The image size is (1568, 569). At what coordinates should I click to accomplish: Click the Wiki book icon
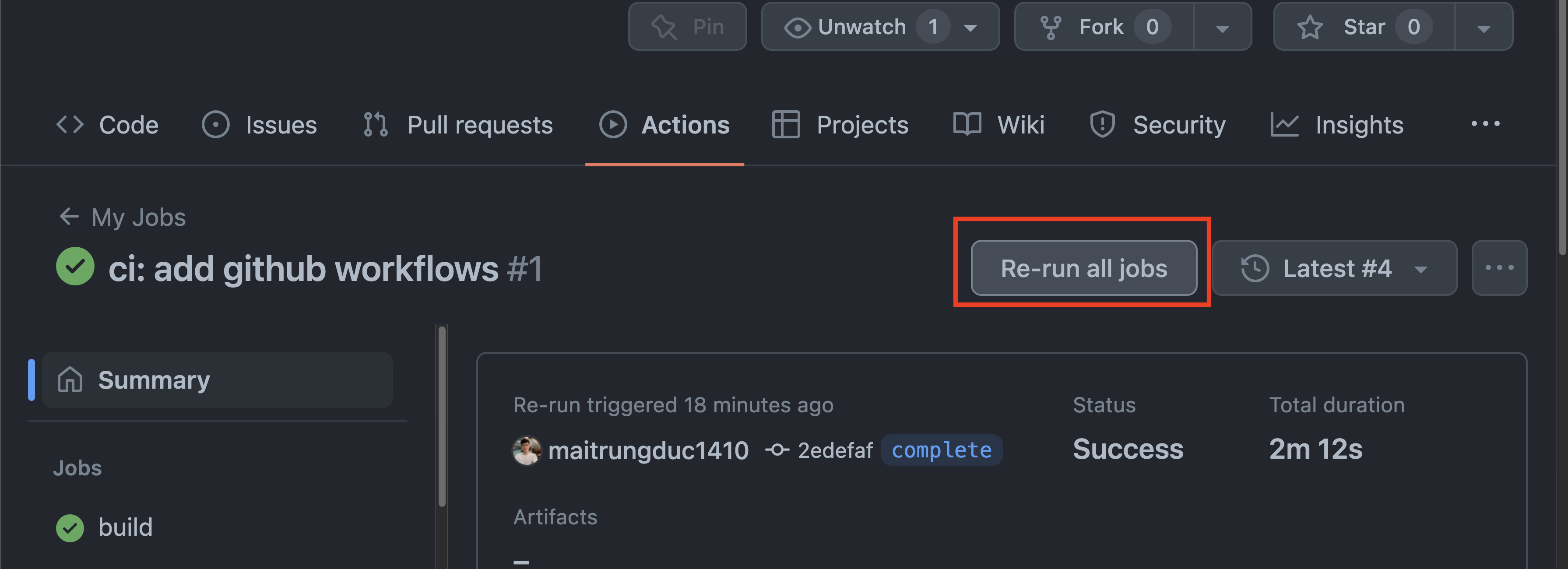click(x=968, y=124)
